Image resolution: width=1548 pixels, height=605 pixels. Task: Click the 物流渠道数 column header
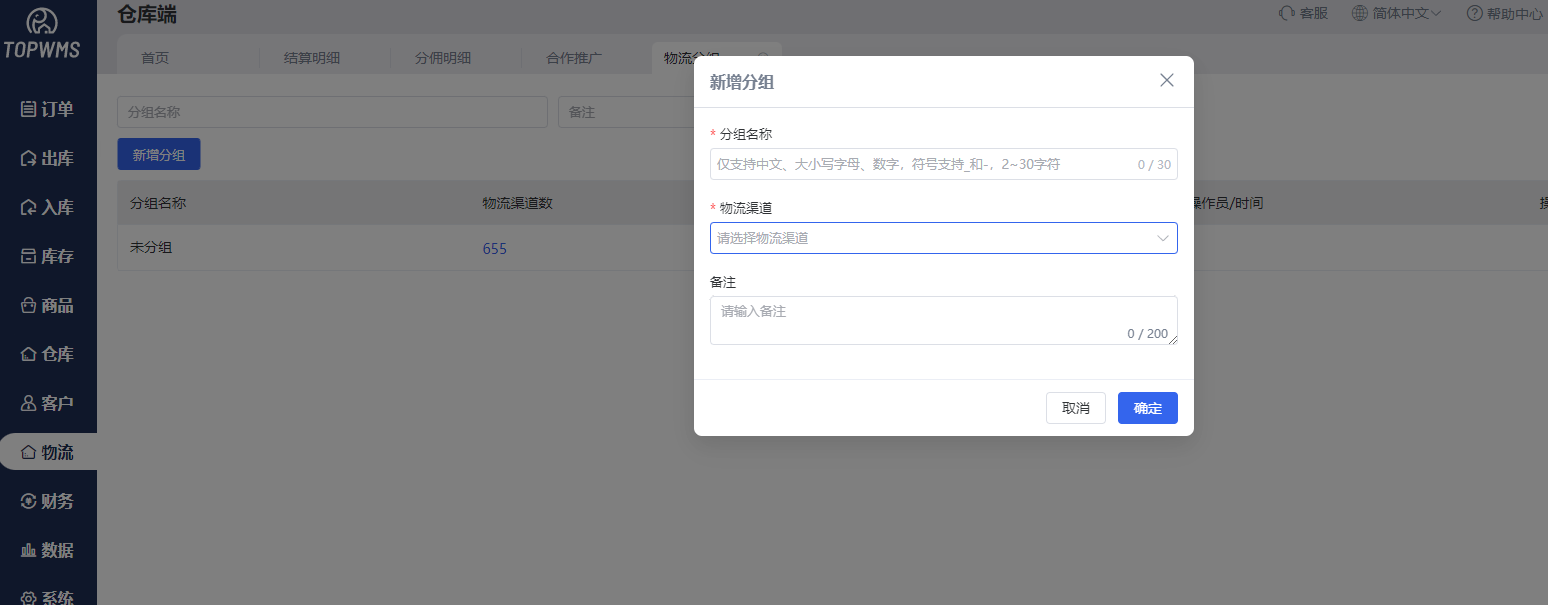coord(518,203)
